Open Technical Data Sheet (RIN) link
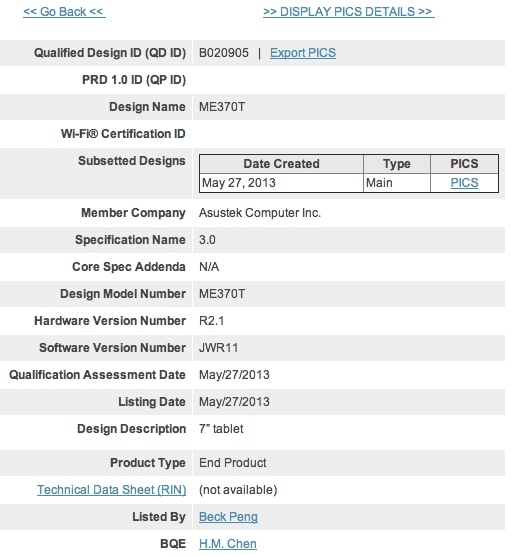 point(111,490)
